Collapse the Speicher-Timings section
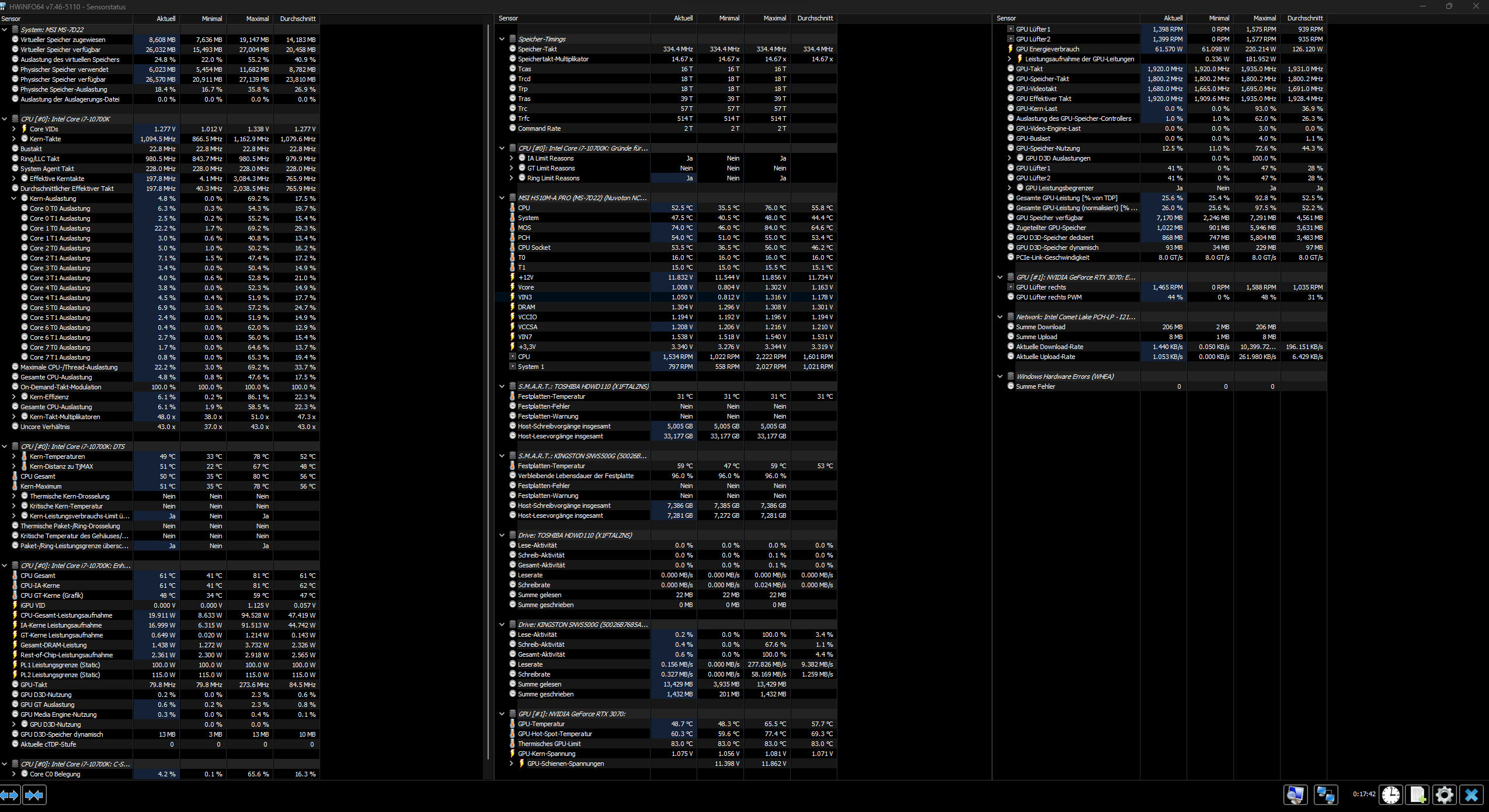The image size is (1489, 812). click(x=502, y=39)
